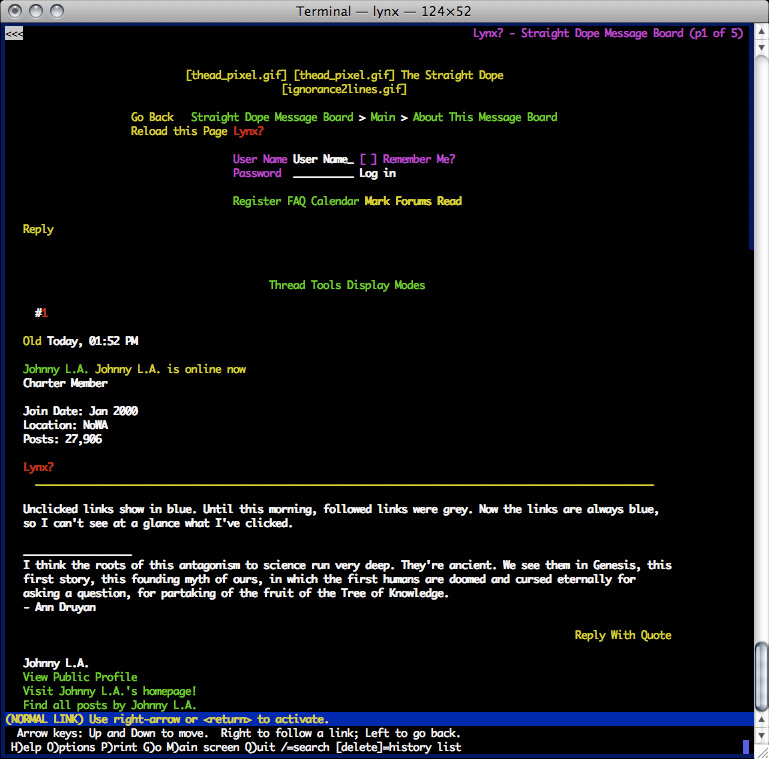The width and height of the screenshot is (769, 759).
Task: Click the NORMAL LINK status line
Action: click(x=379, y=719)
